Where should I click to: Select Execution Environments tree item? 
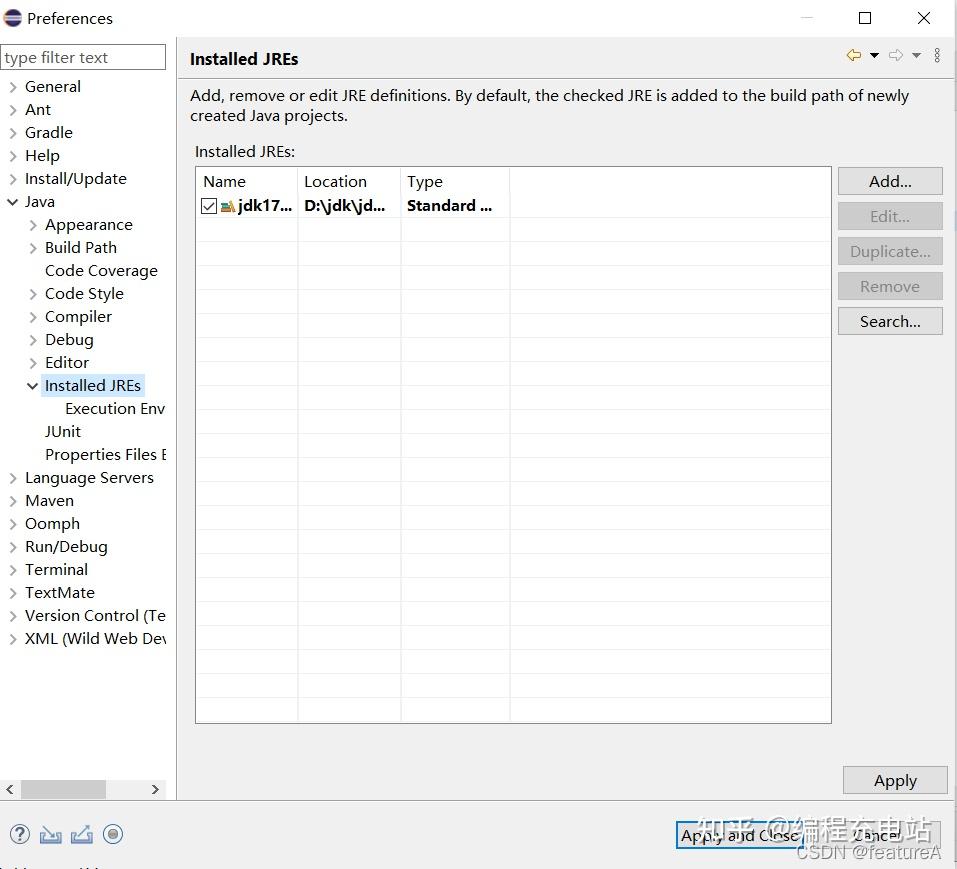(x=115, y=408)
